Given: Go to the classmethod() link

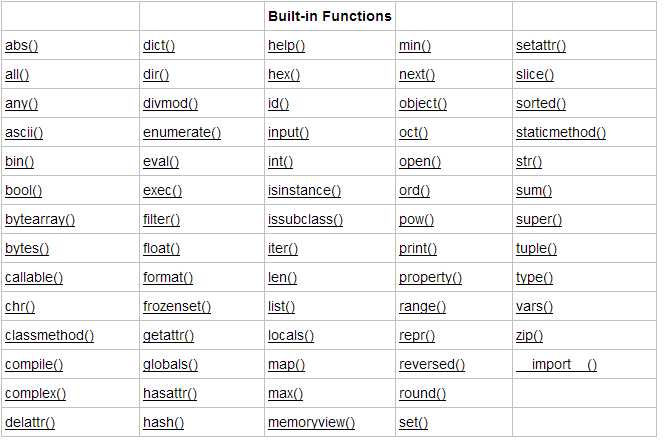Looking at the screenshot, I should [49, 335].
